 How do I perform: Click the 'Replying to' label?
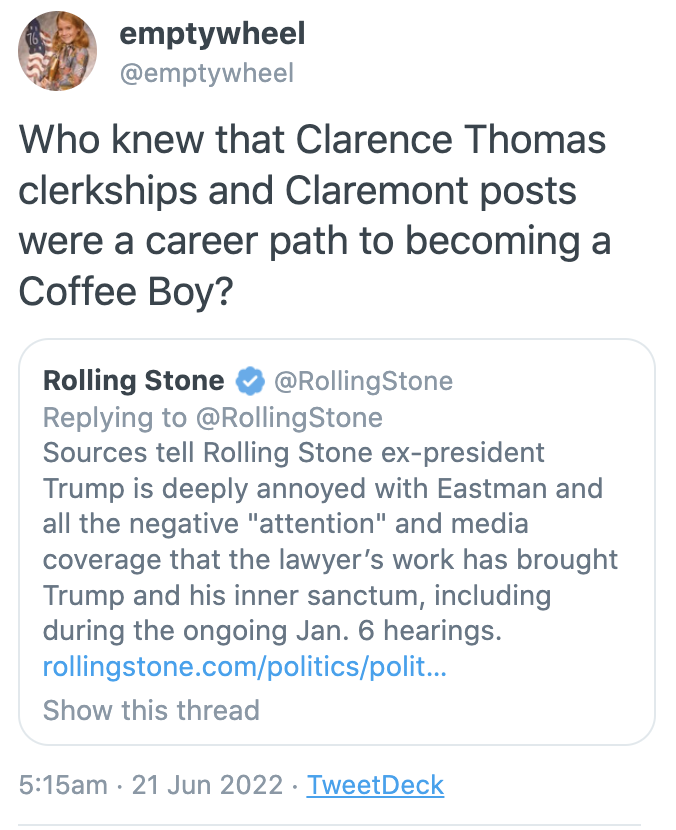115,417
